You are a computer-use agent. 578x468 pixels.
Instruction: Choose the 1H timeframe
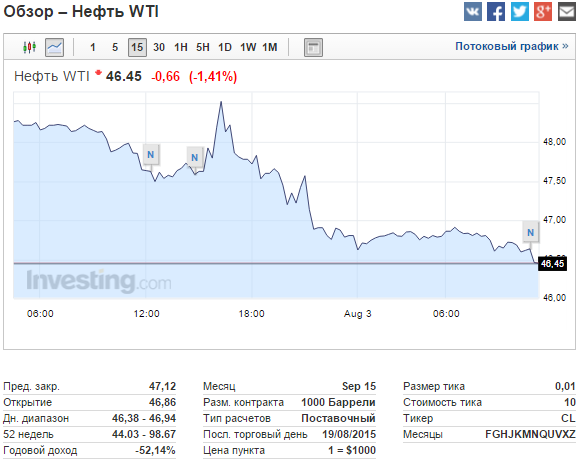181,47
